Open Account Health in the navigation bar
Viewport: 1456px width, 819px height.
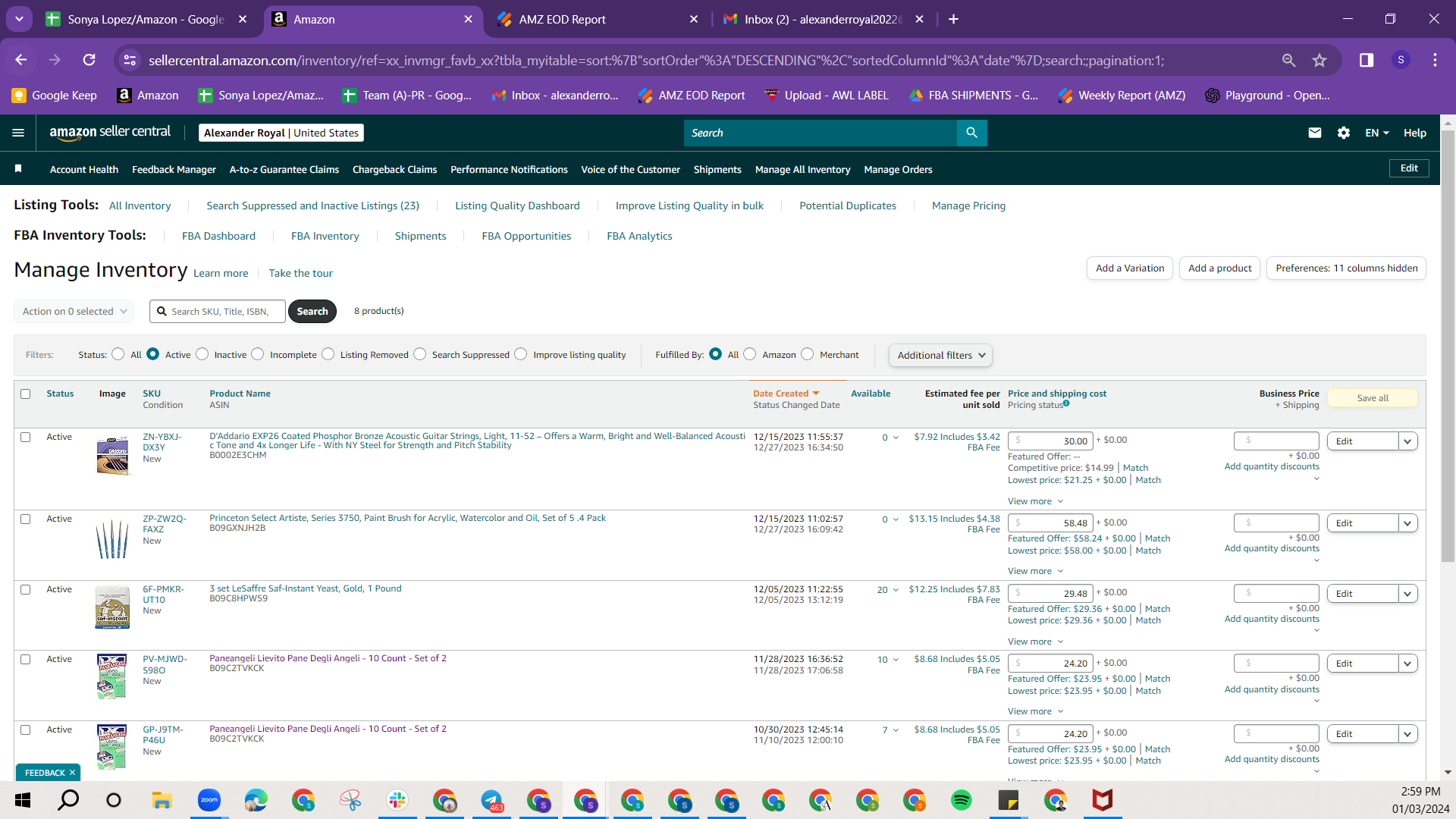[x=84, y=169]
